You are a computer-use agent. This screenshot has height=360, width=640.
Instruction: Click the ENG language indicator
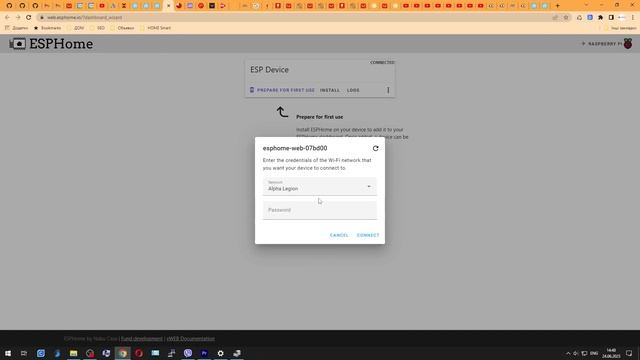594,353
